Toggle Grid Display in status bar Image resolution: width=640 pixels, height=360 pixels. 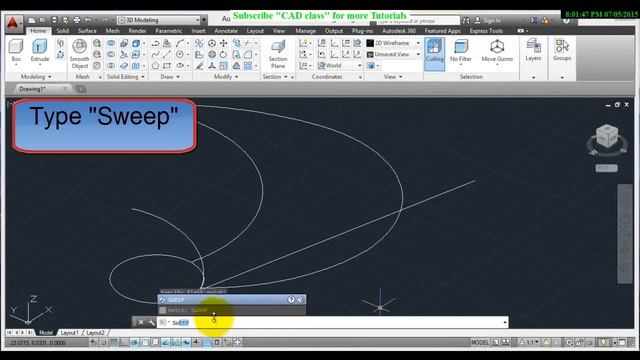point(114,342)
